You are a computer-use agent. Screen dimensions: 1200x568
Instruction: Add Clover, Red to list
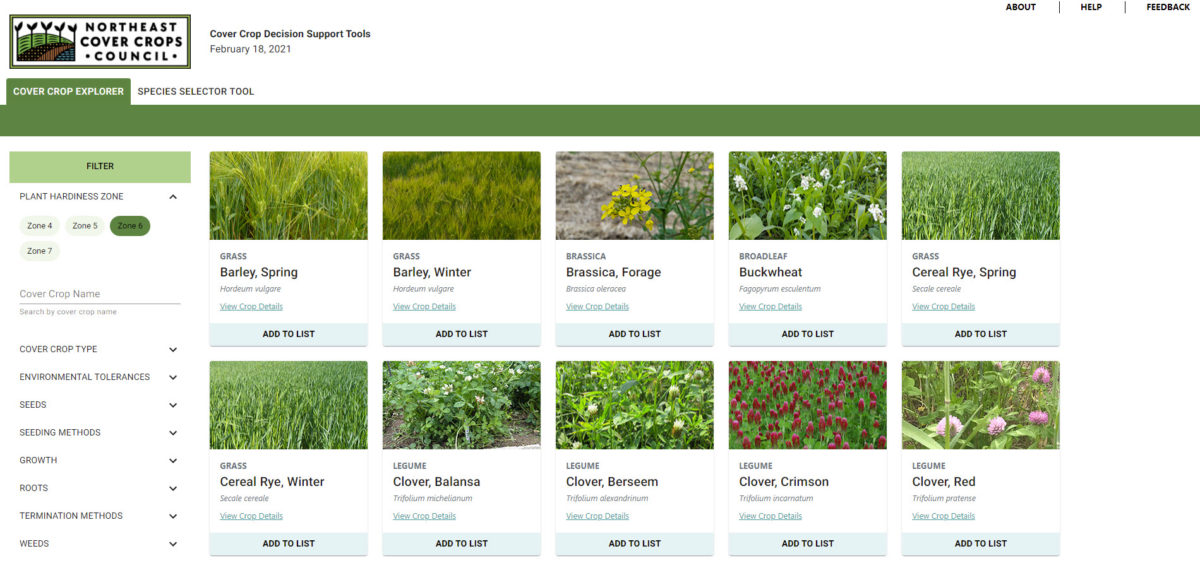[981, 544]
